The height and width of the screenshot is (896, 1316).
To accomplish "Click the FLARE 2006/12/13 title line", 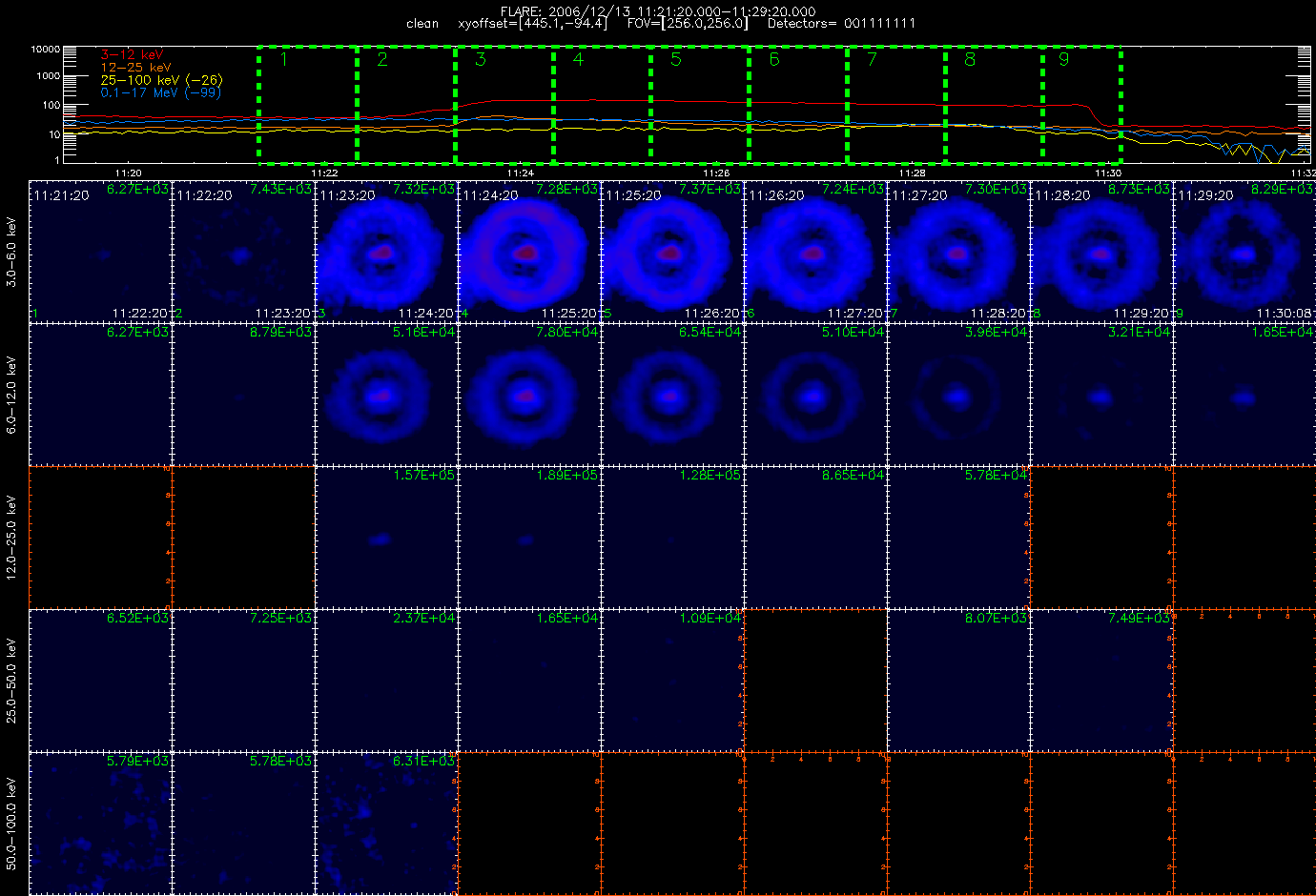I will (x=658, y=11).
